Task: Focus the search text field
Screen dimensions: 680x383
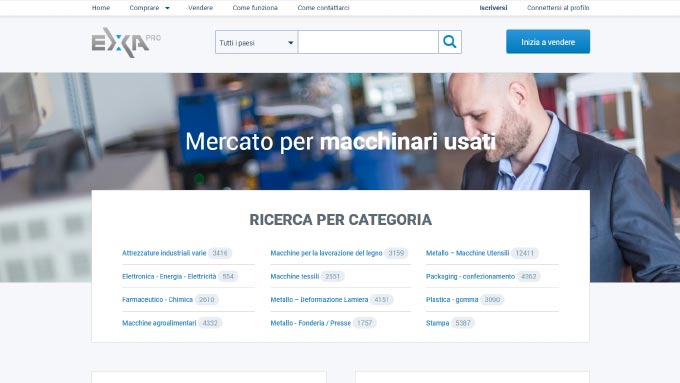Action: [x=368, y=43]
